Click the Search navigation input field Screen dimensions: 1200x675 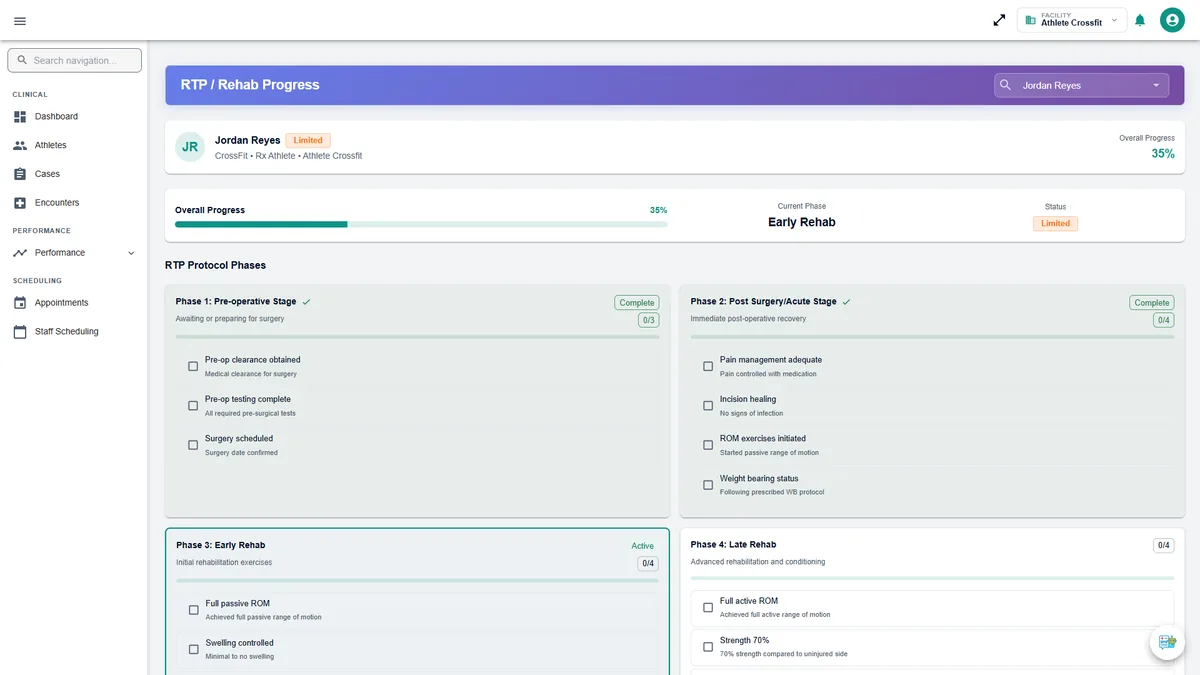pos(74,60)
